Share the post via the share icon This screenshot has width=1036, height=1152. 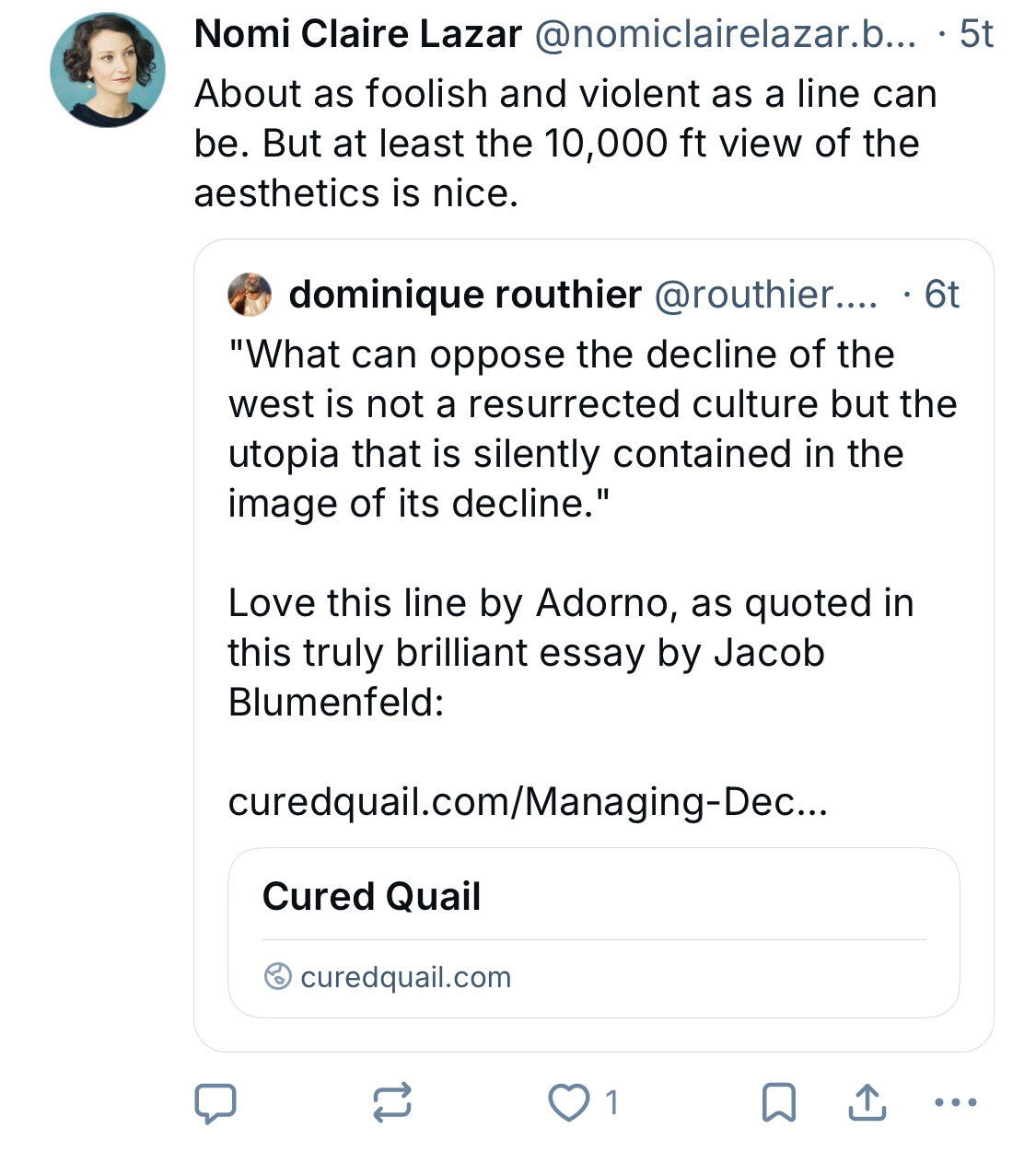pyautogui.click(x=867, y=1102)
